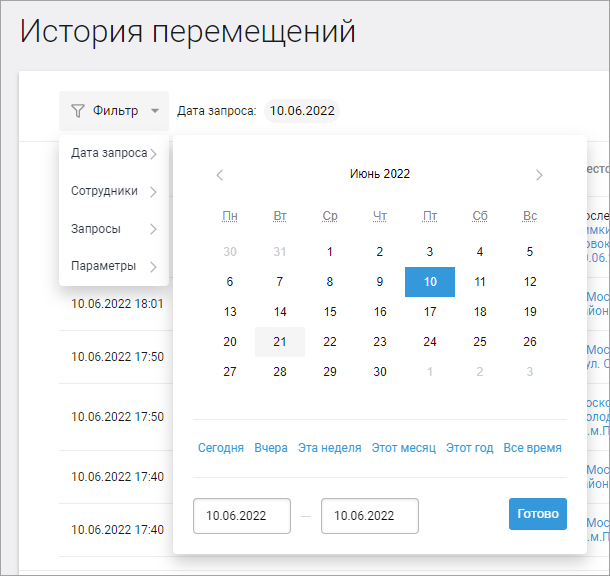The image size is (610, 576).
Task: Expand the Параметры submenu chevron
Action: 153,267
